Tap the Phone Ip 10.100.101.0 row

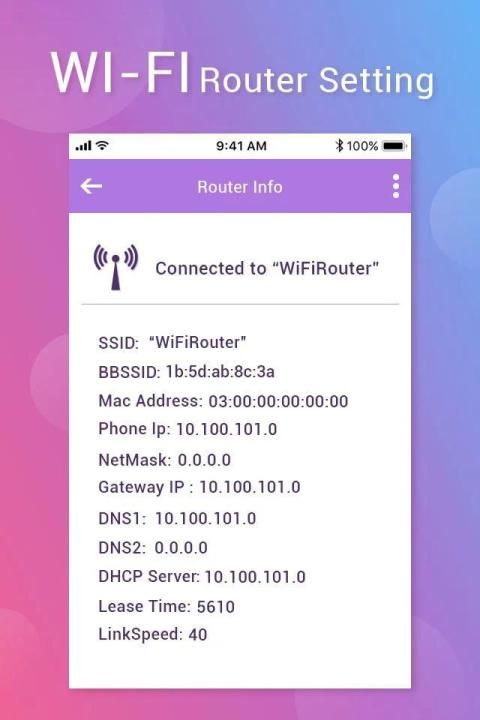coord(188,429)
